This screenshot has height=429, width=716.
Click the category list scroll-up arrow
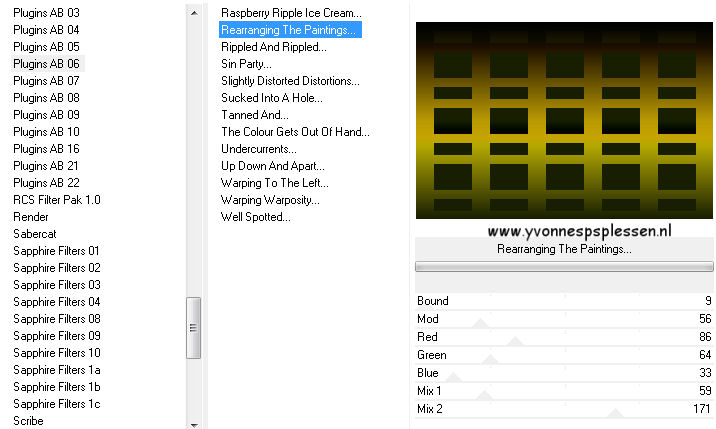pos(194,13)
